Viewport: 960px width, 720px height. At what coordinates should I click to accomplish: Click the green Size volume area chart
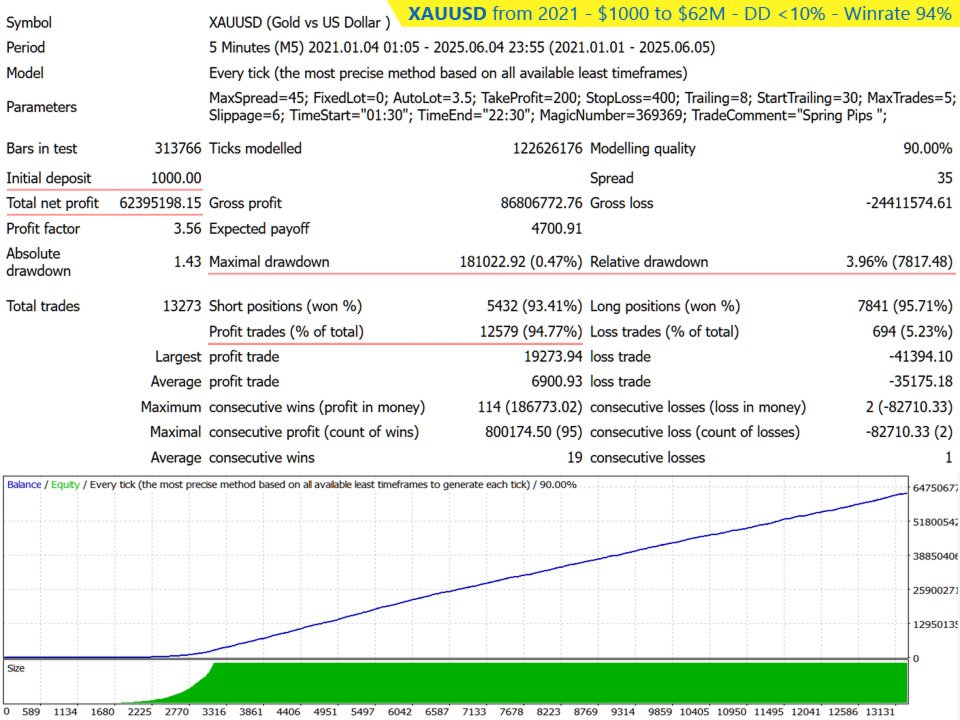[560, 682]
